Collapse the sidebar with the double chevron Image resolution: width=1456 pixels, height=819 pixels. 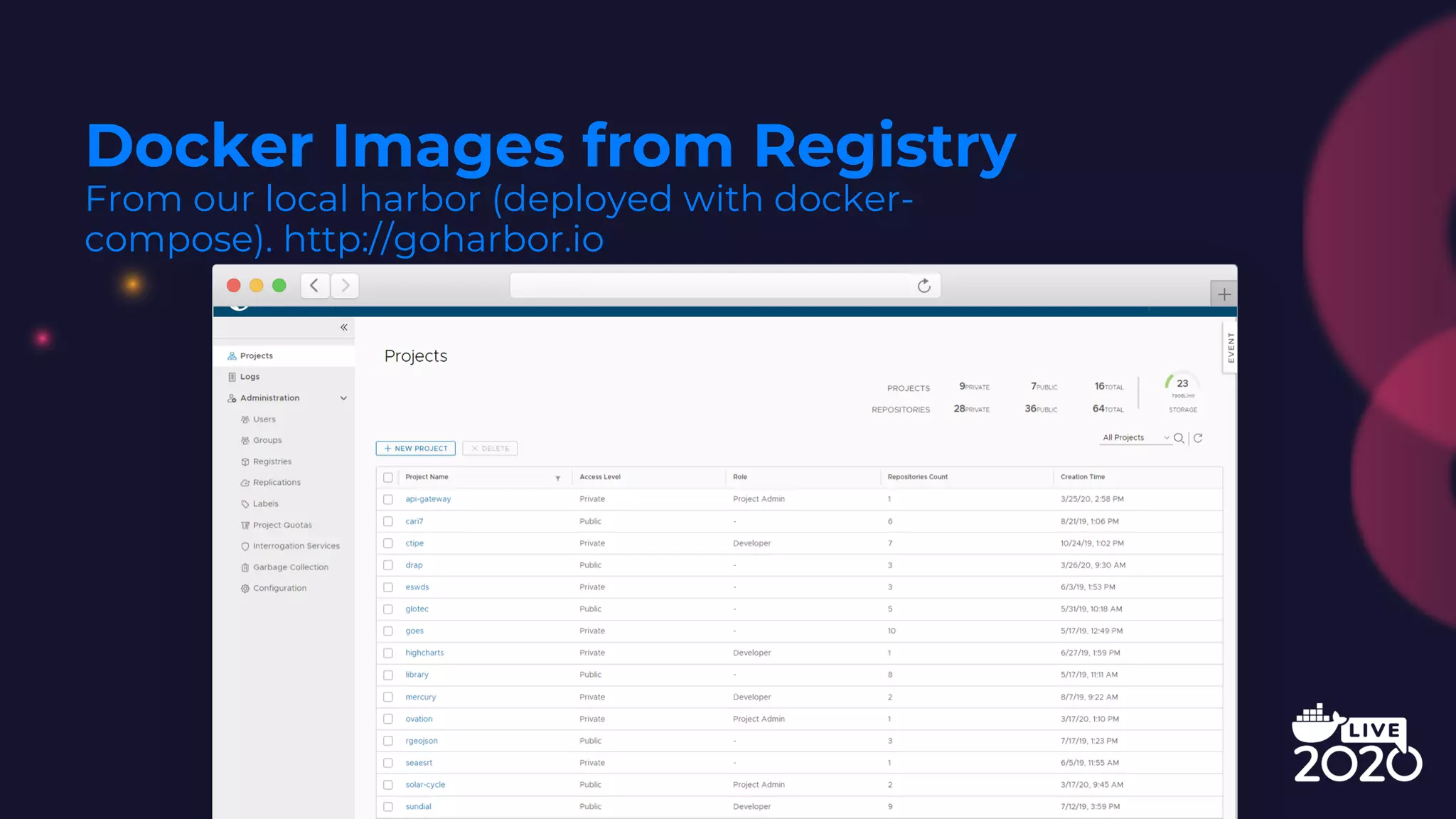[x=344, y=328]
